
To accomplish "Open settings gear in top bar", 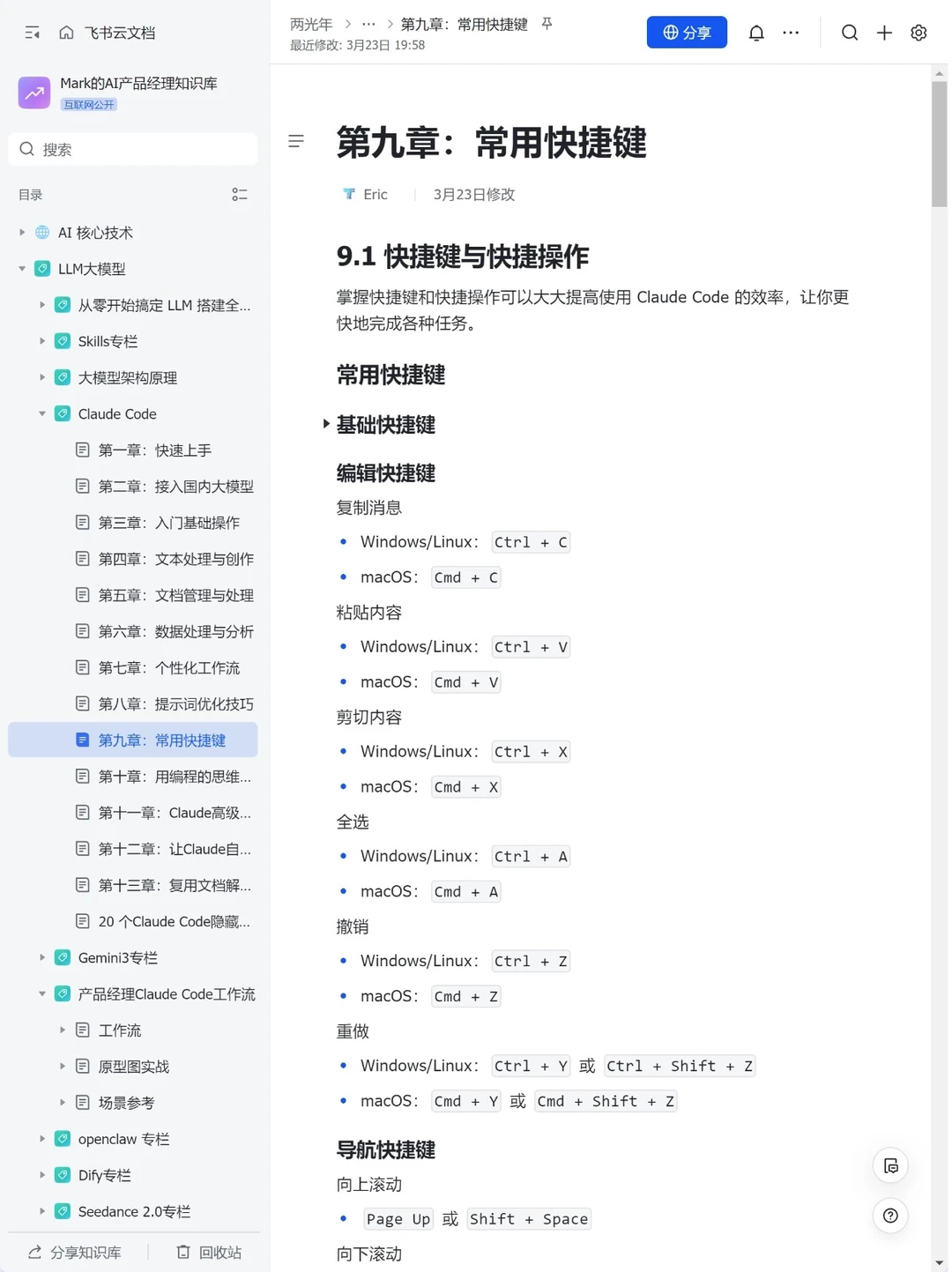I will tap(919, 33).
